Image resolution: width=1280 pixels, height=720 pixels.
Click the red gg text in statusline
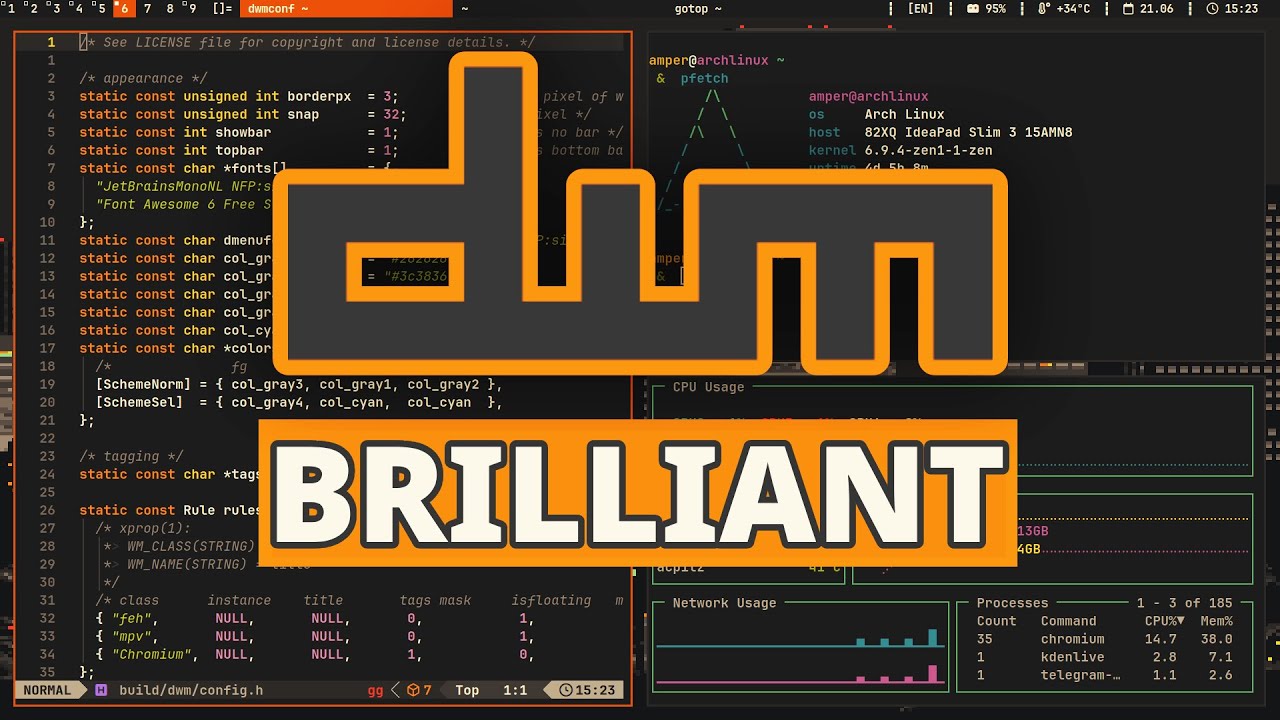click(375, 690)
